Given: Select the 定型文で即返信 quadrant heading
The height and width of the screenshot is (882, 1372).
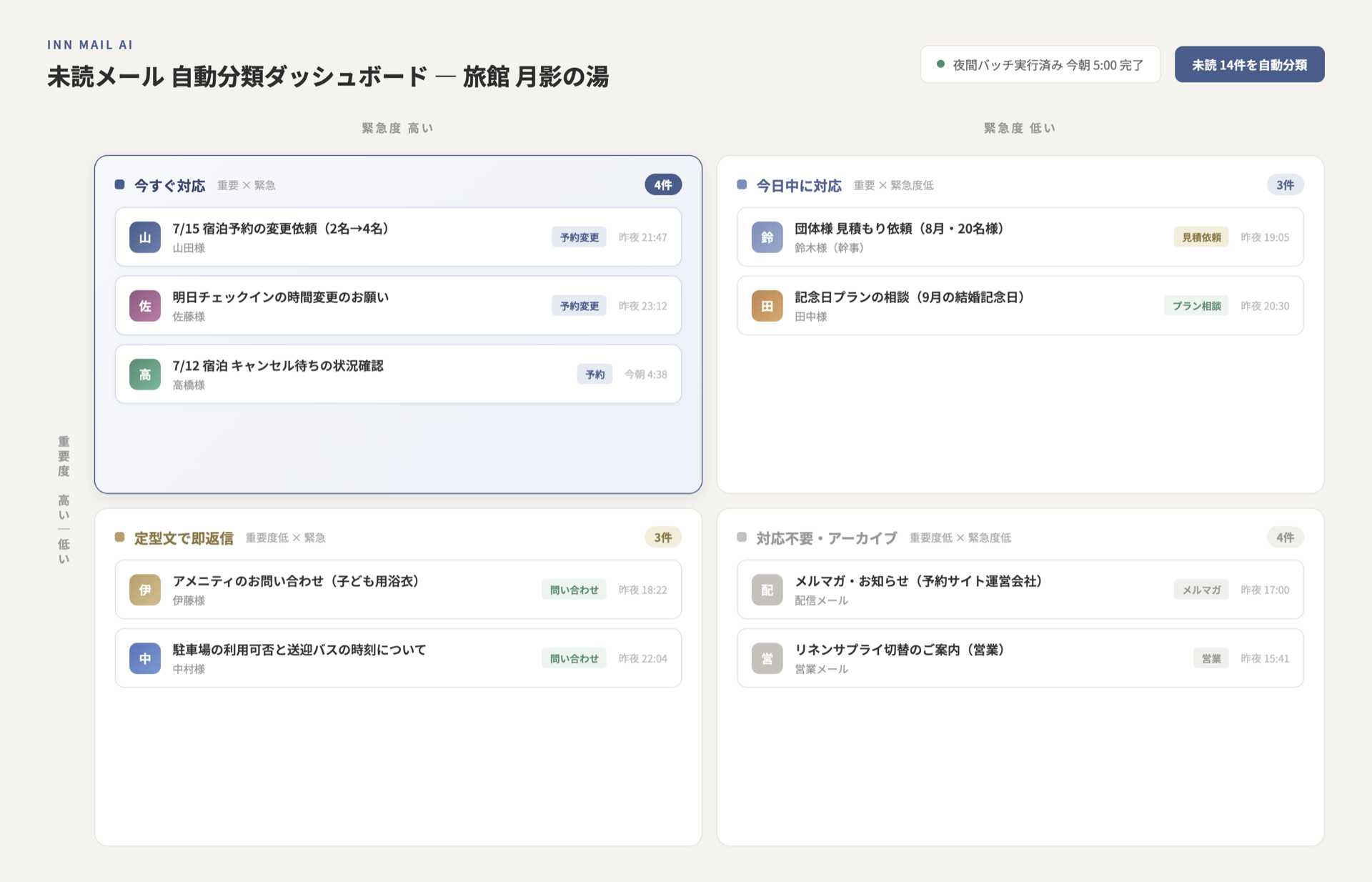Looking at the screenshot, I should [x=184, y=537].
